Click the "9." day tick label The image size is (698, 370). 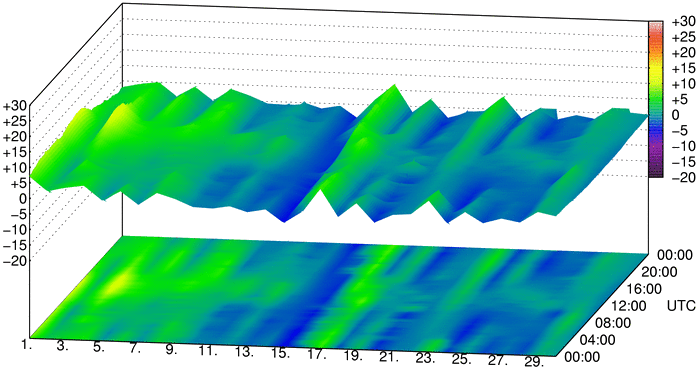(x=171, y=350)
